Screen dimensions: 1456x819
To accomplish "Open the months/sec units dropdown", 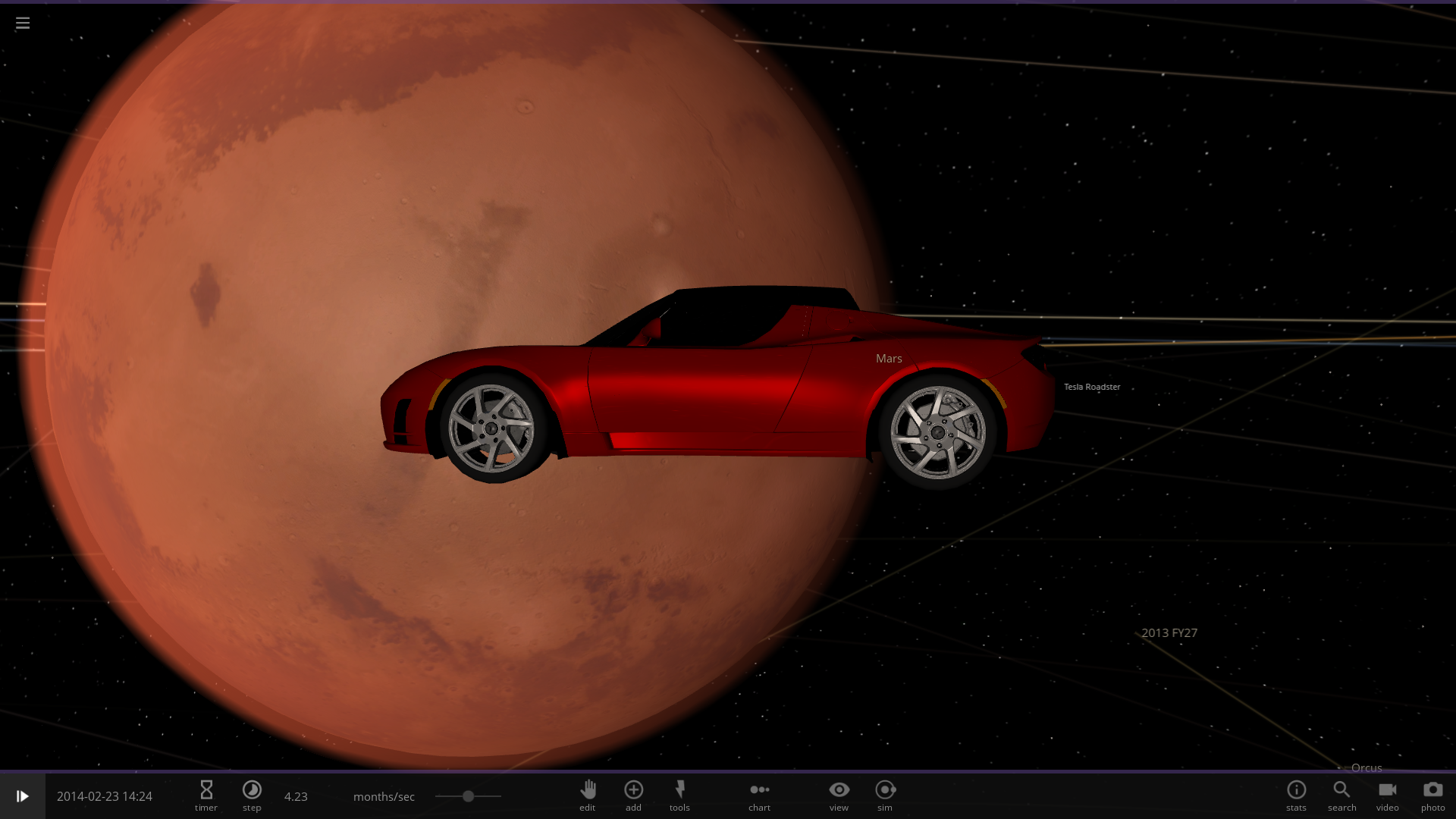I will click(384, 796).
